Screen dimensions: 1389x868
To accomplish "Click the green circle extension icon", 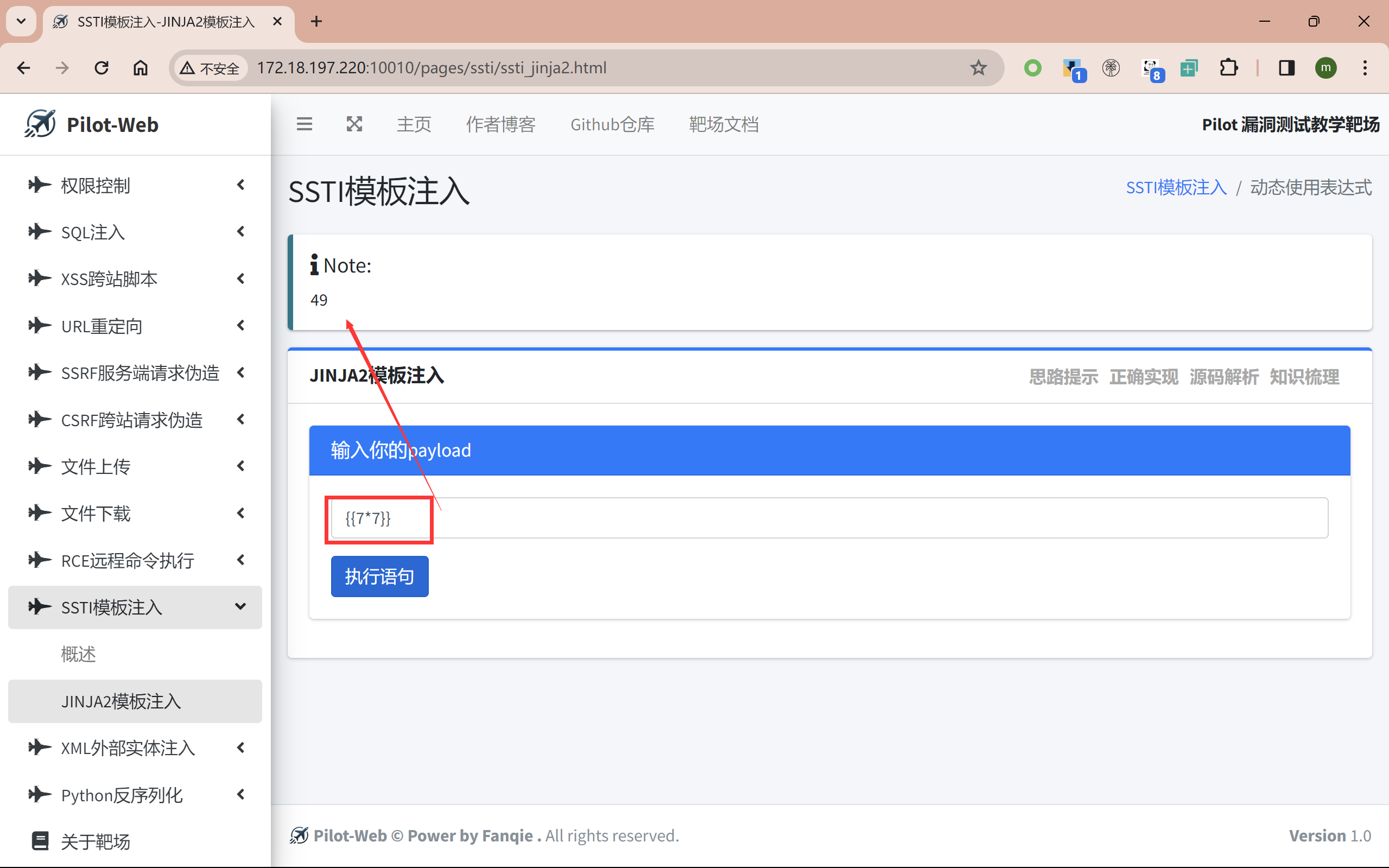I will 1032,68.
